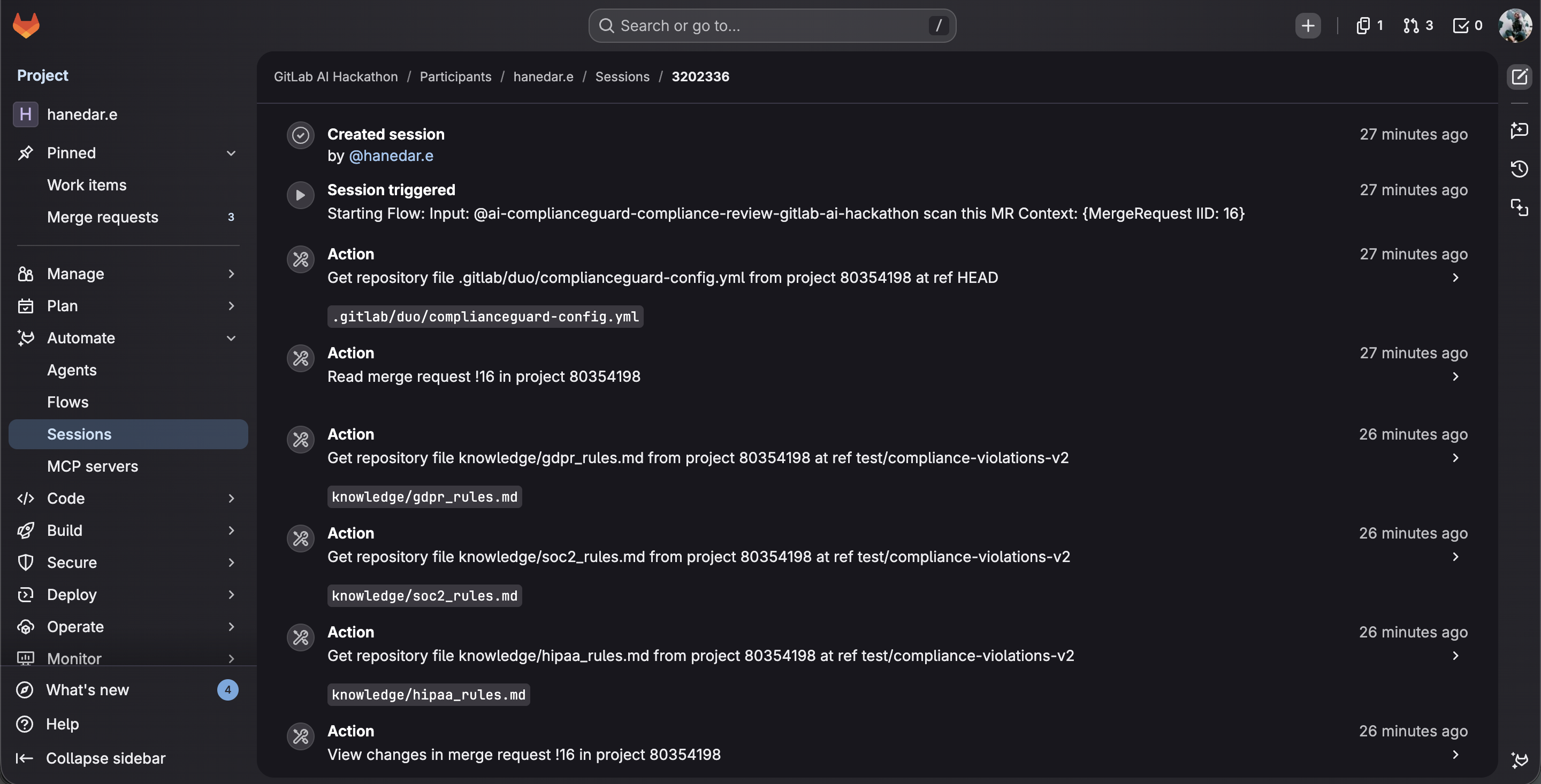Open chat history clock icon
The height and width of the screenshot is (784, 1541).
point(1519,169)
